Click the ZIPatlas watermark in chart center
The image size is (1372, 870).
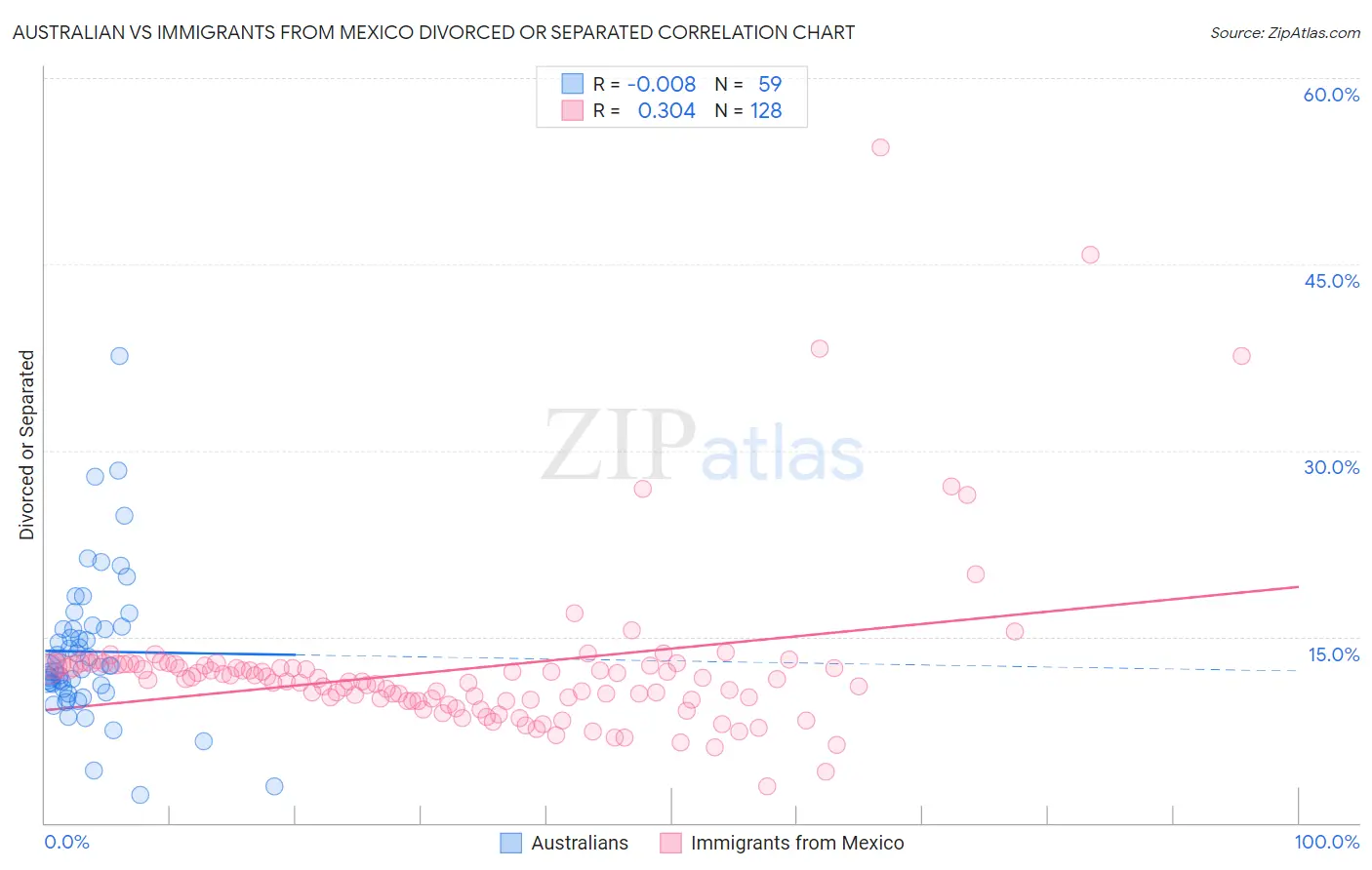703,446
